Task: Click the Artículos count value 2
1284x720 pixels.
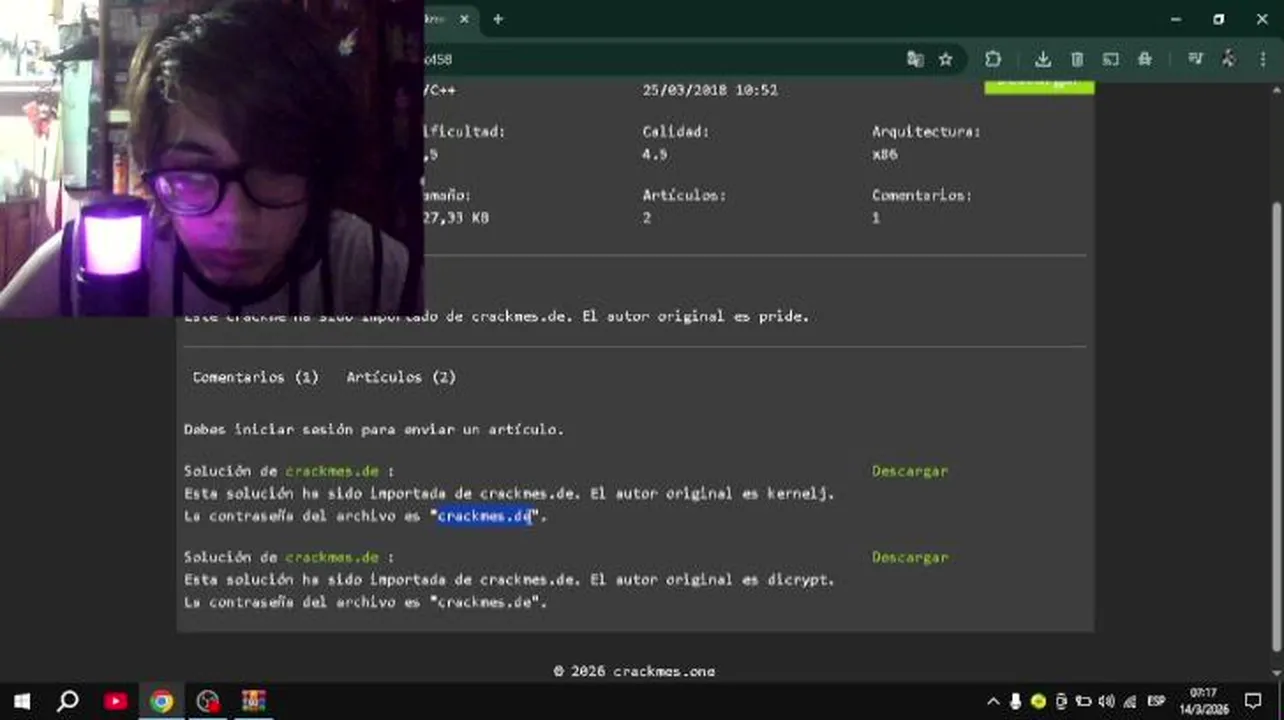Action: coord(647,217)
